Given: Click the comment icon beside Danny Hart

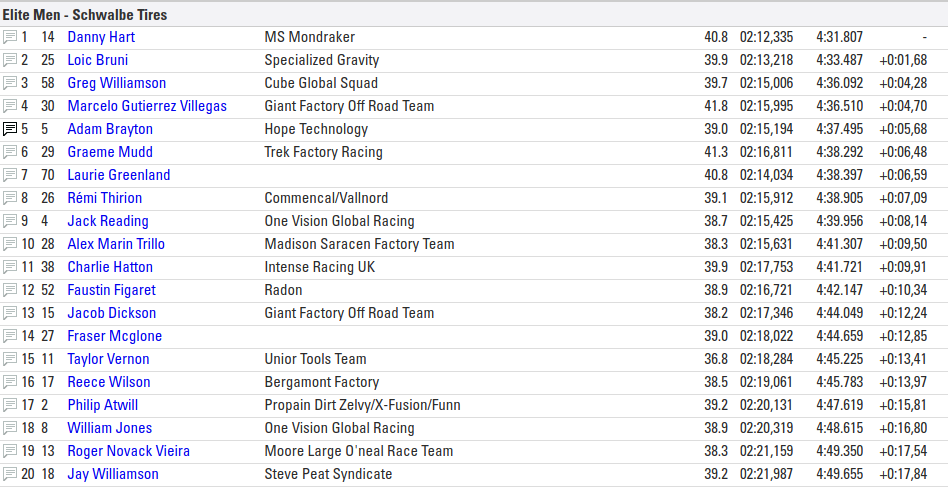Looking at the screenshot, I should pyautogui.click(x=10, y=37).
